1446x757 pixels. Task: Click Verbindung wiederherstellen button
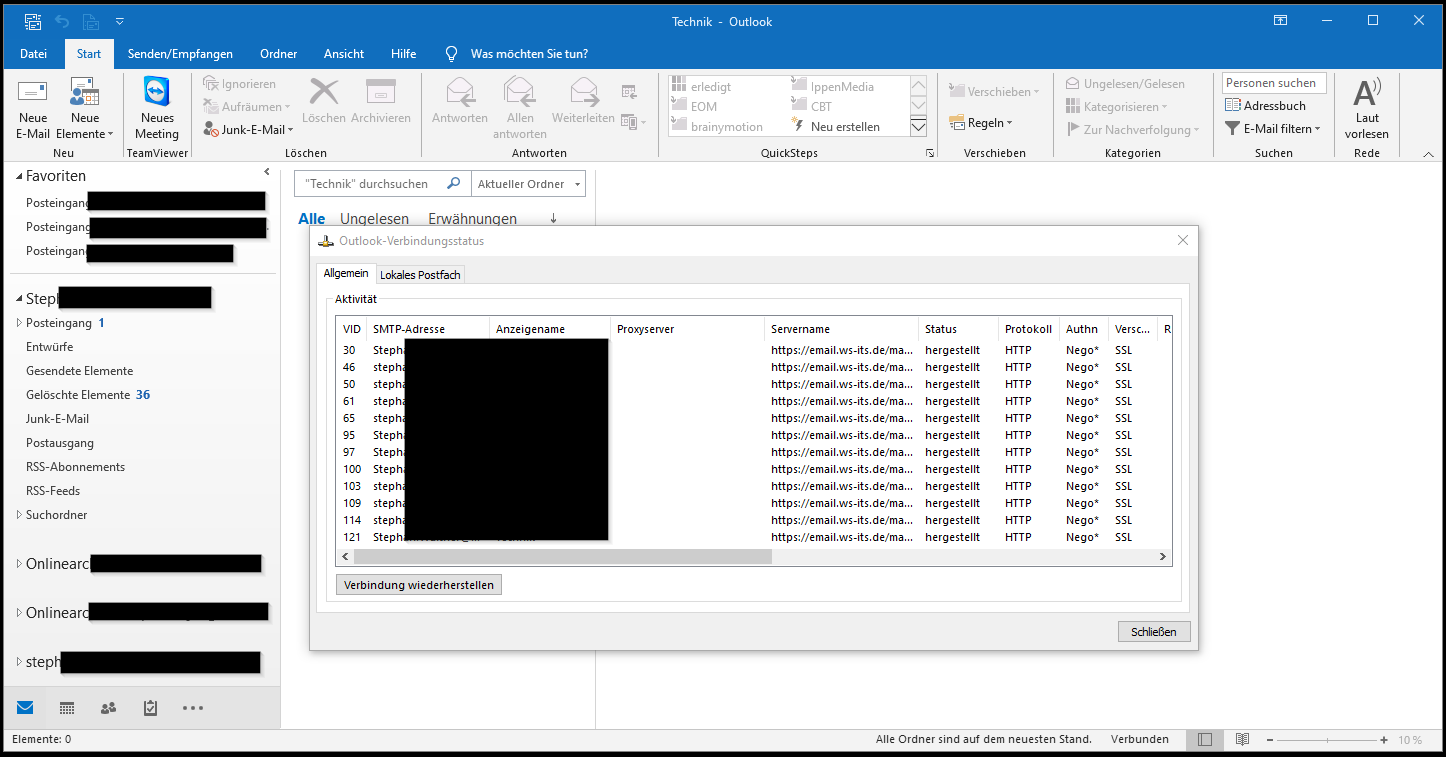tap(419, 585)
